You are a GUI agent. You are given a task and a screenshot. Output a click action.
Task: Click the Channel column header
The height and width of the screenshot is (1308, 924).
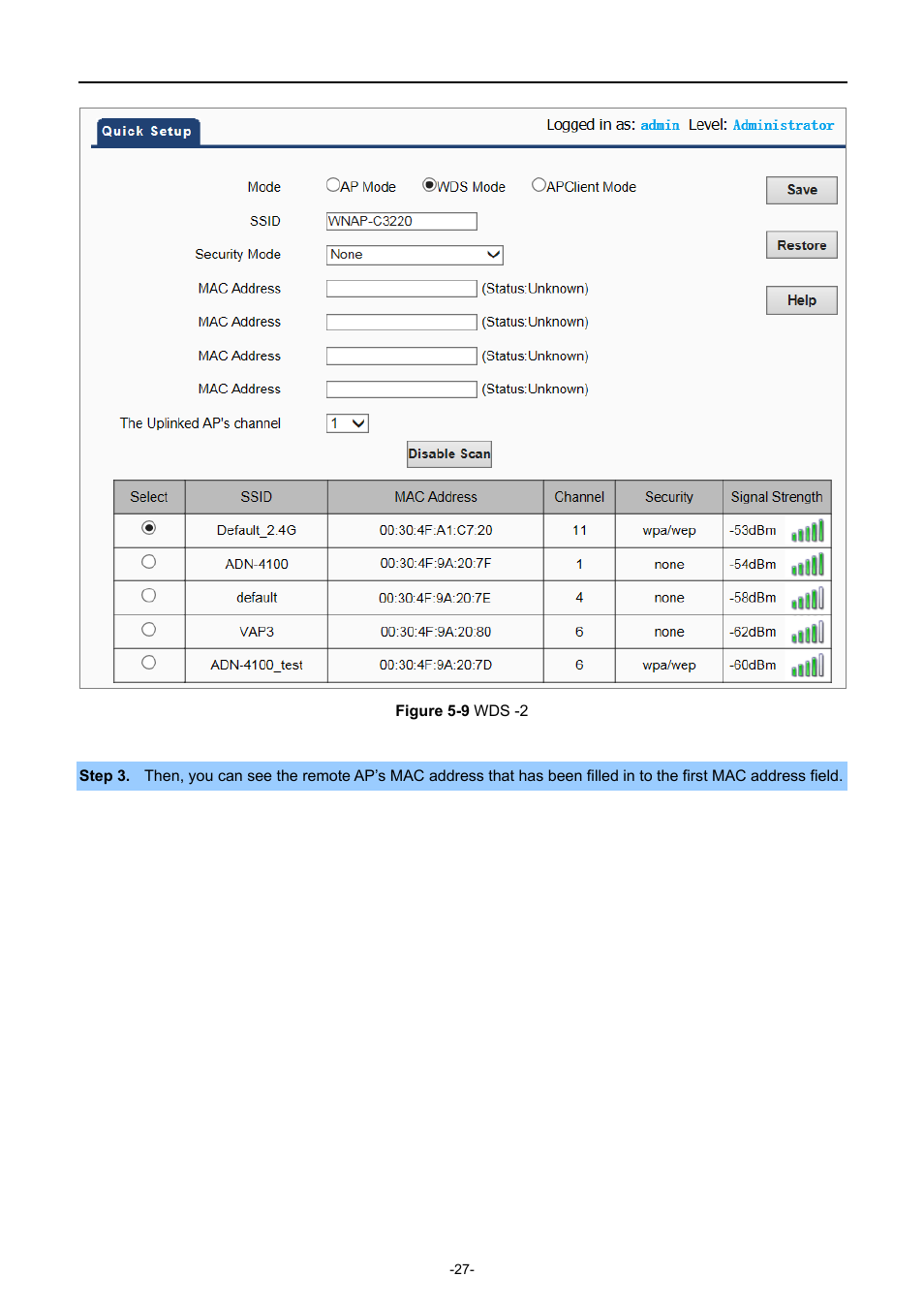coord(579,497)
